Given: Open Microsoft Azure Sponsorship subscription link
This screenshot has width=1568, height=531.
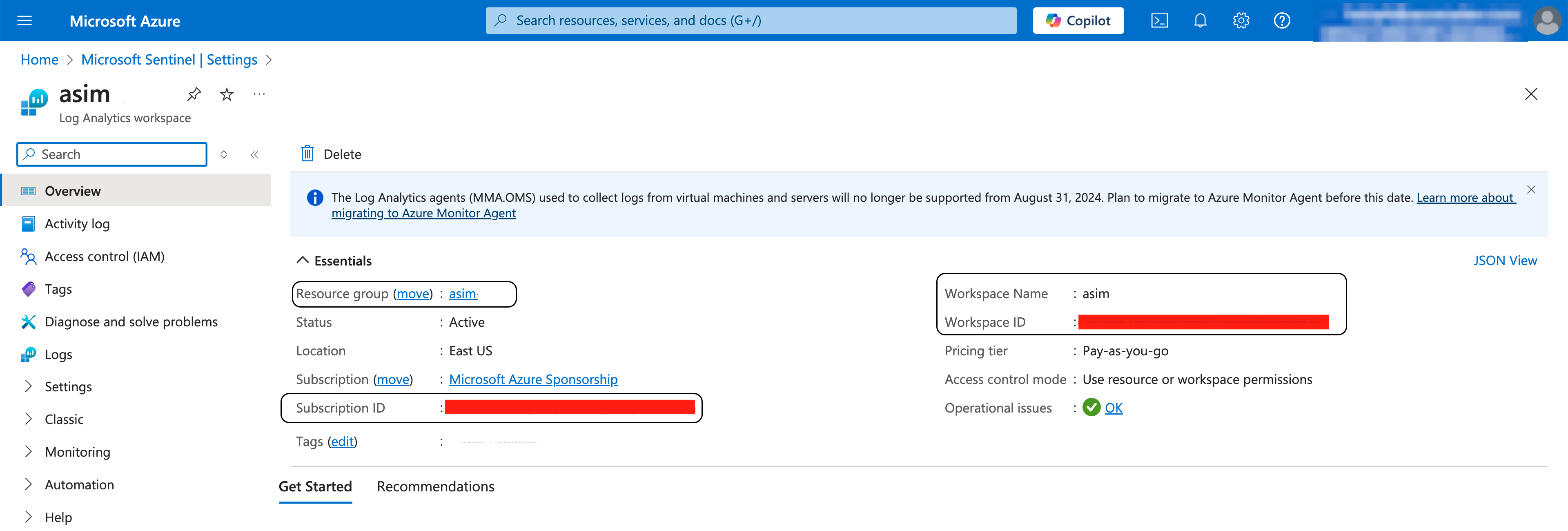Looking at the screenshot, I should (x=533, y=379).
